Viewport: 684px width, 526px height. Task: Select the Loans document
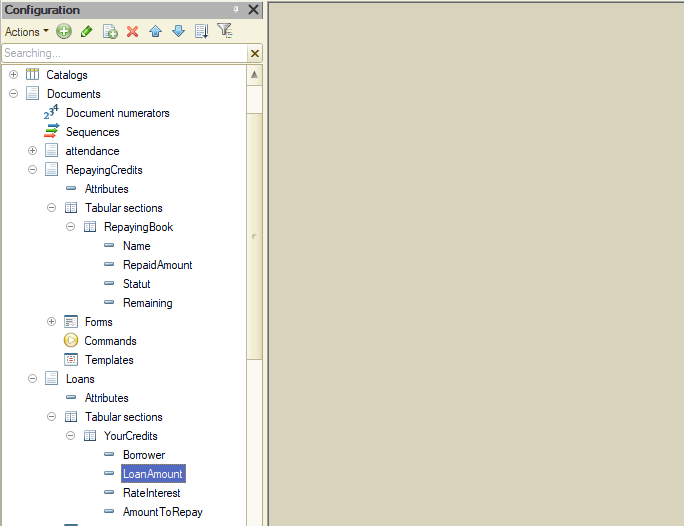click(x=80, y=379)
